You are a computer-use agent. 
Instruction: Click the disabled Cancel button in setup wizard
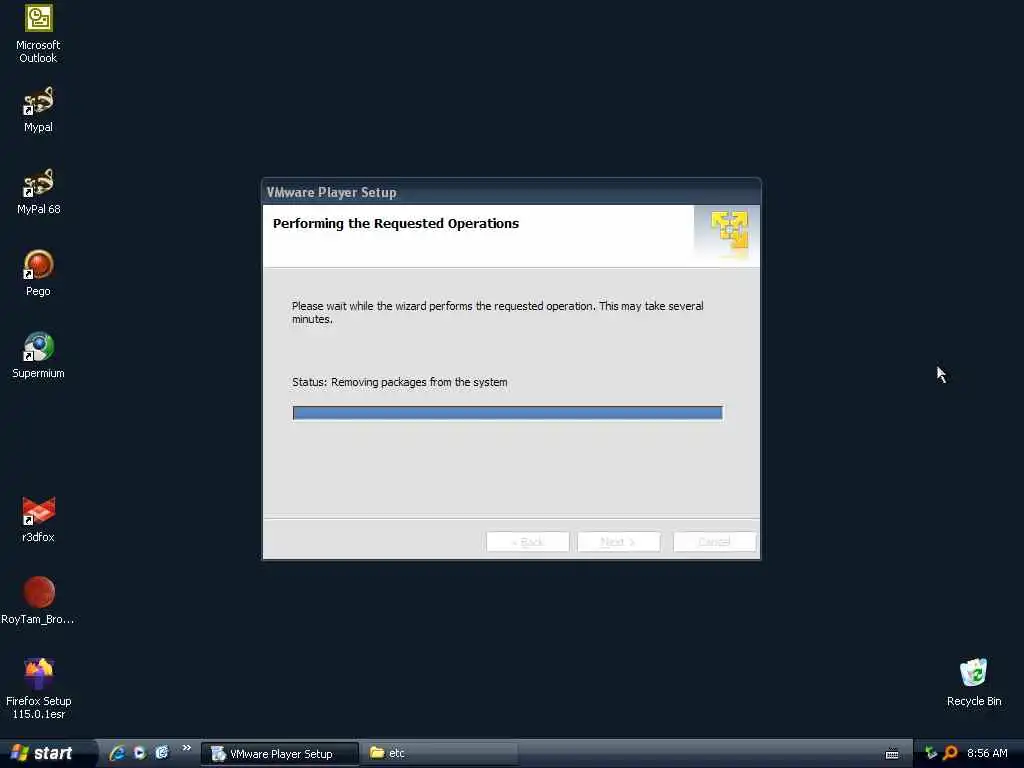click(714, 542)
